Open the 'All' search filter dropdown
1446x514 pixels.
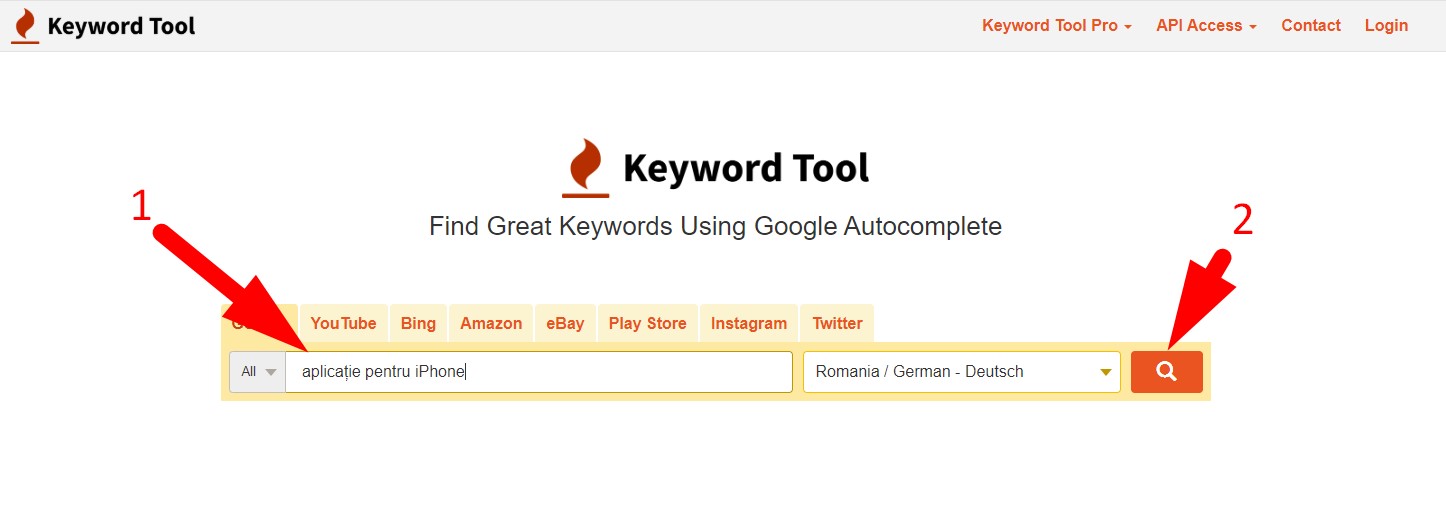tap(258, 372)
